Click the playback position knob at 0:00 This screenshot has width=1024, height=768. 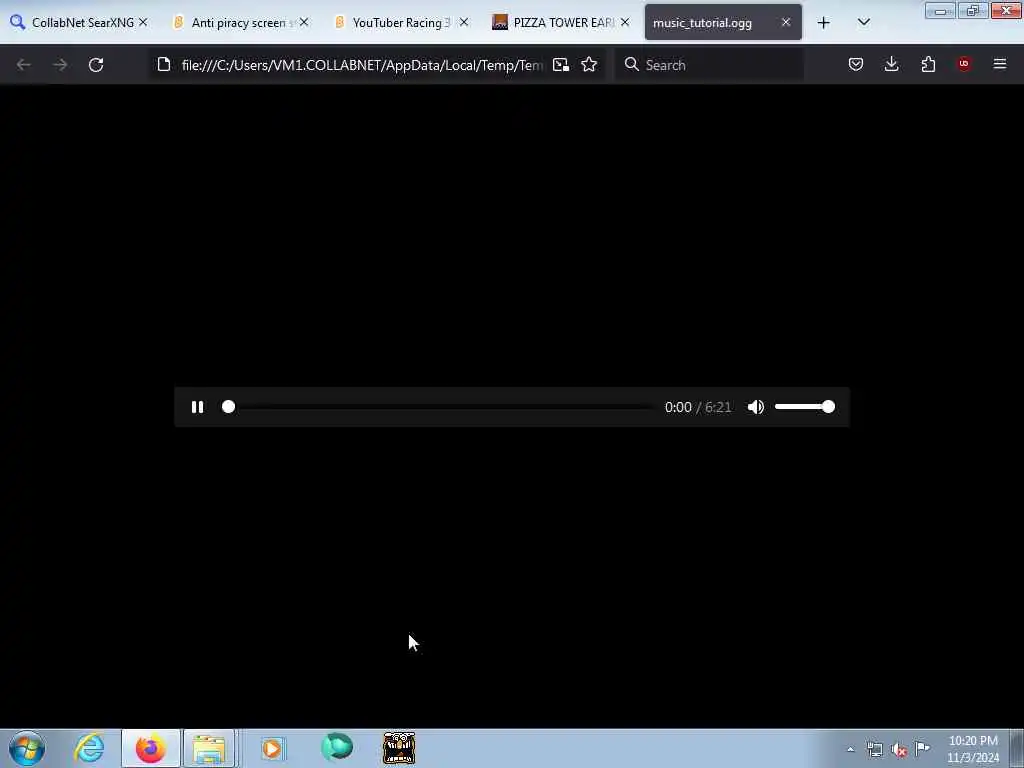pyautogui.click(x=228, y=407)
